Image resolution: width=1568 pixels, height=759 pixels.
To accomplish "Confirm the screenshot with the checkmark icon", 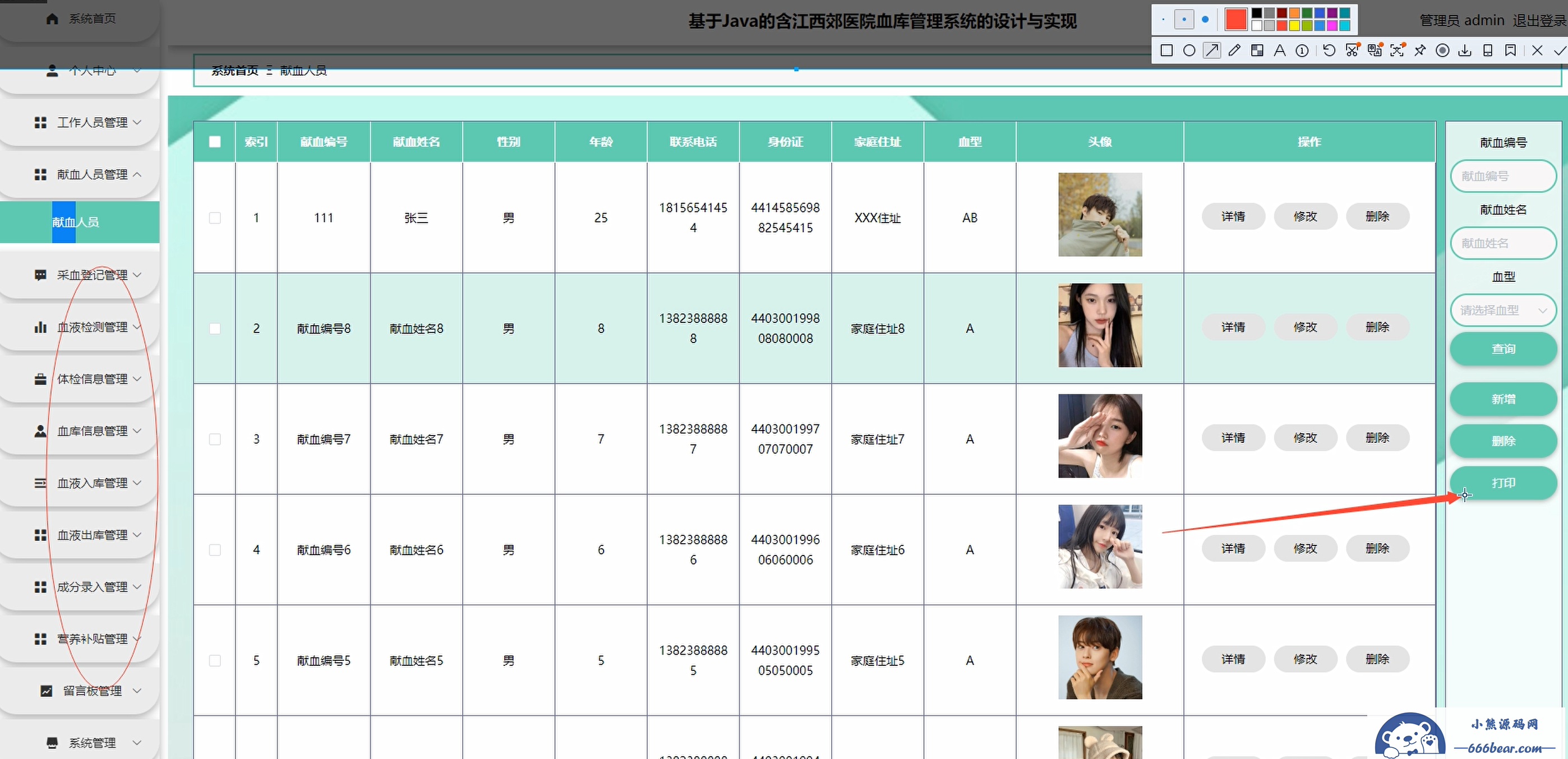I will 1560,50.
